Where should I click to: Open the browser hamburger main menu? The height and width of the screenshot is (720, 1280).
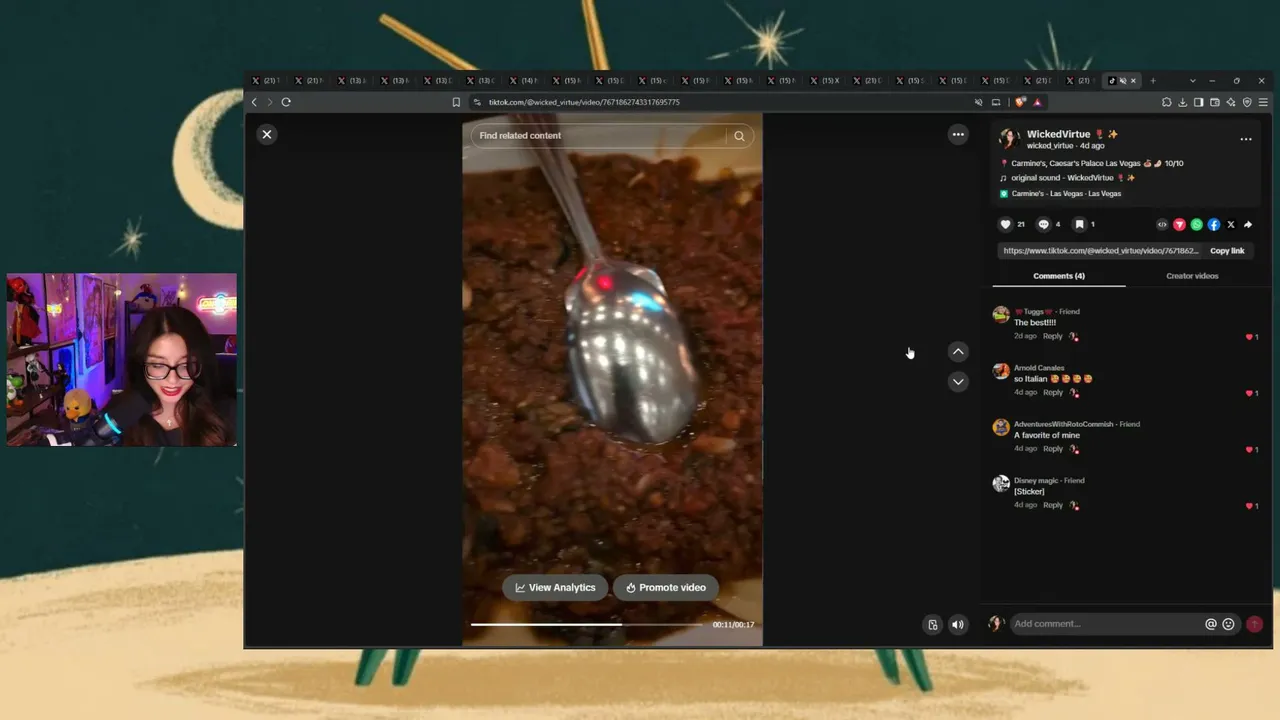[1263, 102]
